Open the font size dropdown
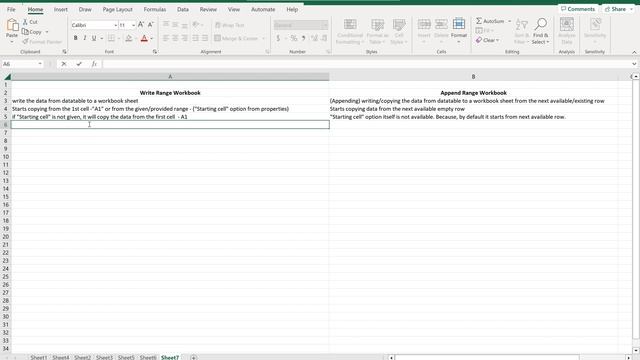Viewport: 640px width, 360px height. 133,25
